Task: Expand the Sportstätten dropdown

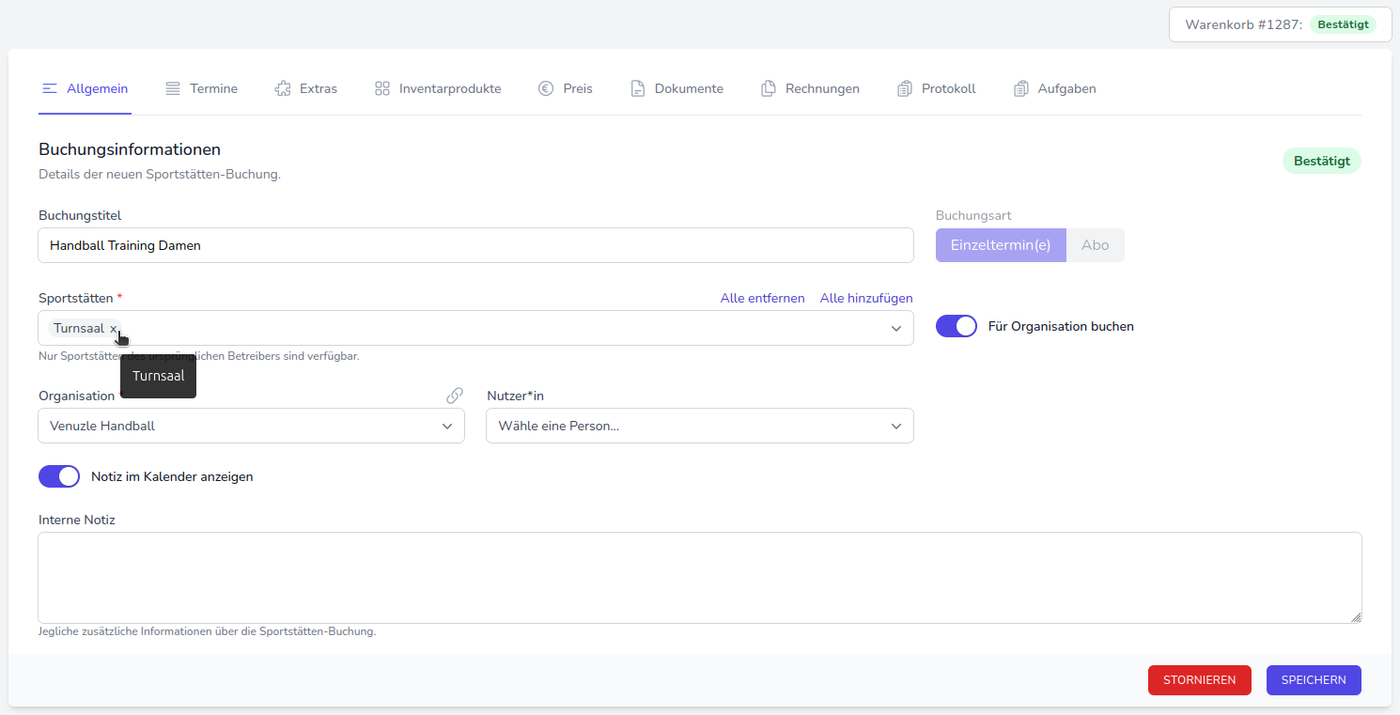Action: coord(896,329)
